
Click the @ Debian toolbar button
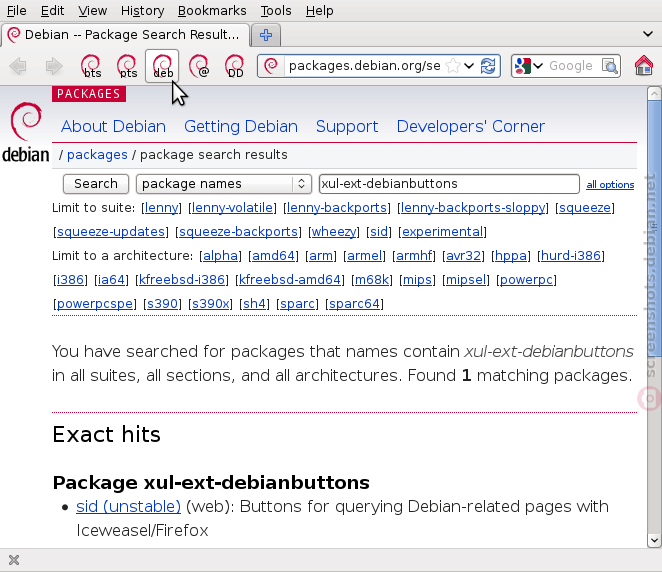point(199,66)
